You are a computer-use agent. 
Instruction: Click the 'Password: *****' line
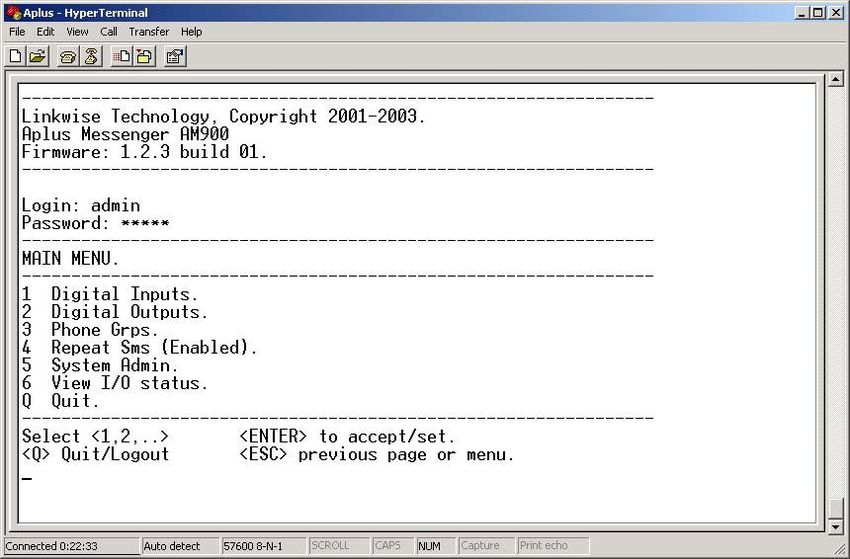click(x=95, y=223)
